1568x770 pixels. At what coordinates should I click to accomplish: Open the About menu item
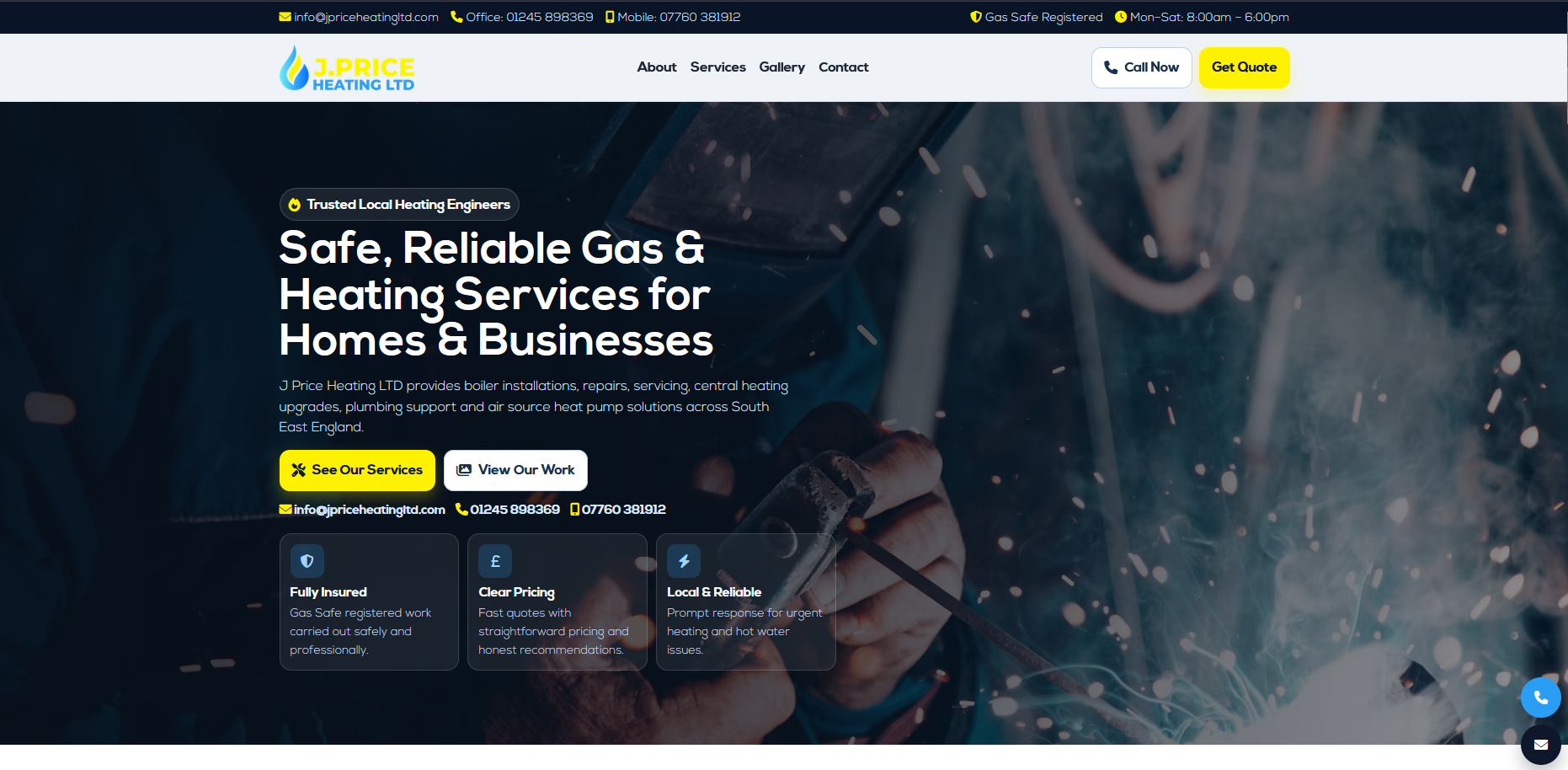click(657, 67)
